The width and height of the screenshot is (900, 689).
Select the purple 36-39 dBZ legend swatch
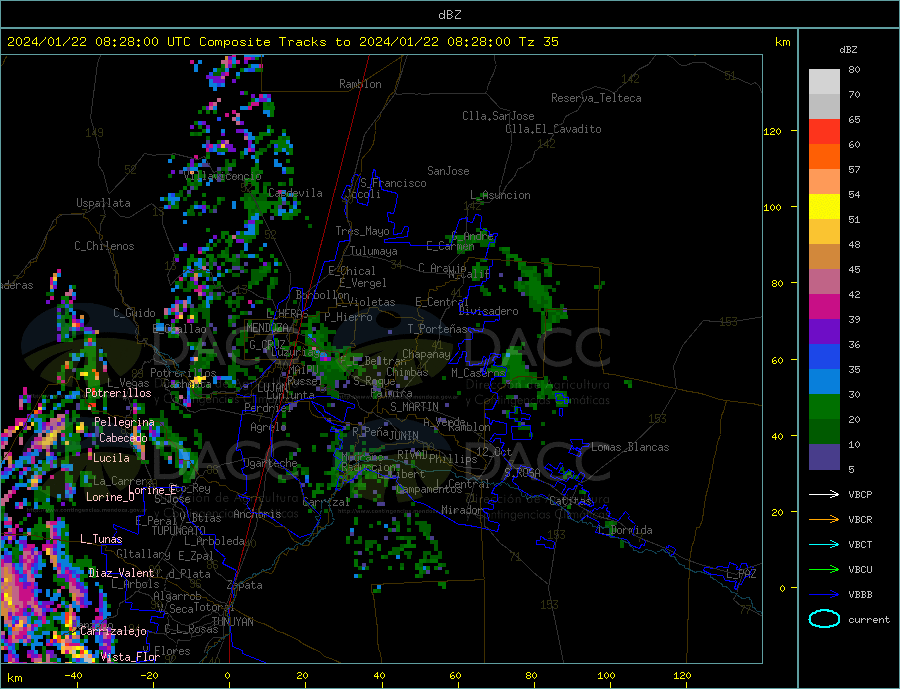pos(824,332)
